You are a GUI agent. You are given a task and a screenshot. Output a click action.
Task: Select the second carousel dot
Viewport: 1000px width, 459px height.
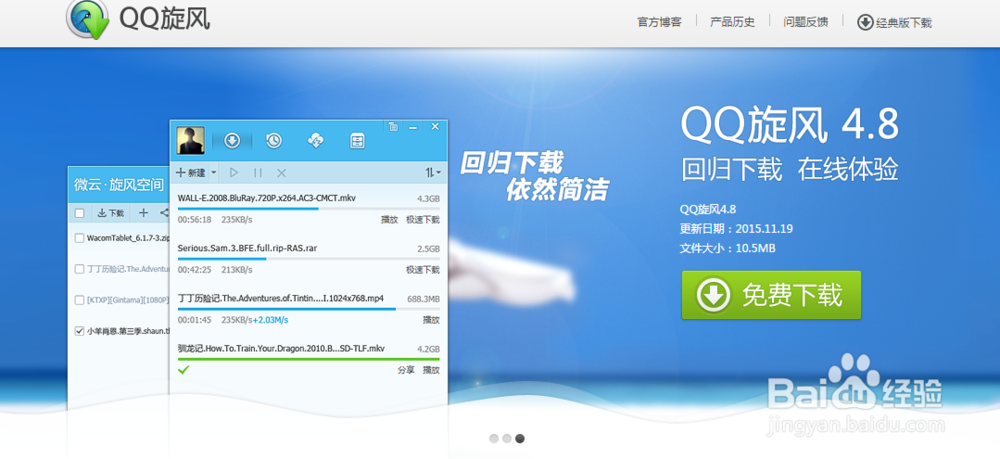click(506, 439)
